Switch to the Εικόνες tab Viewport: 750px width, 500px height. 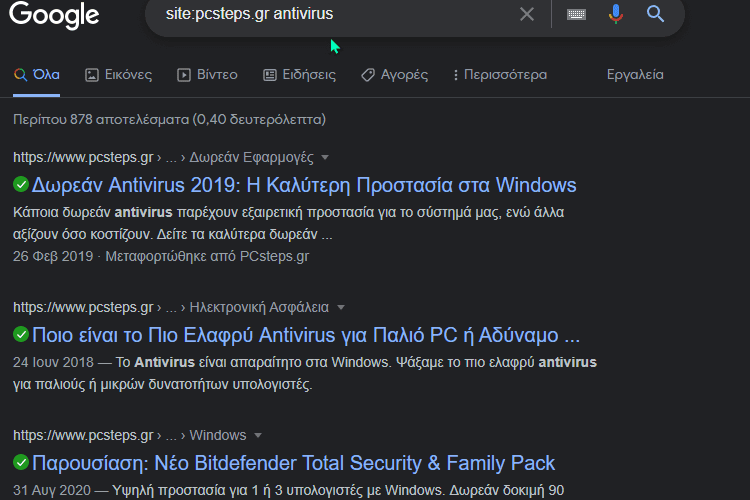click(x=119, y=75)
